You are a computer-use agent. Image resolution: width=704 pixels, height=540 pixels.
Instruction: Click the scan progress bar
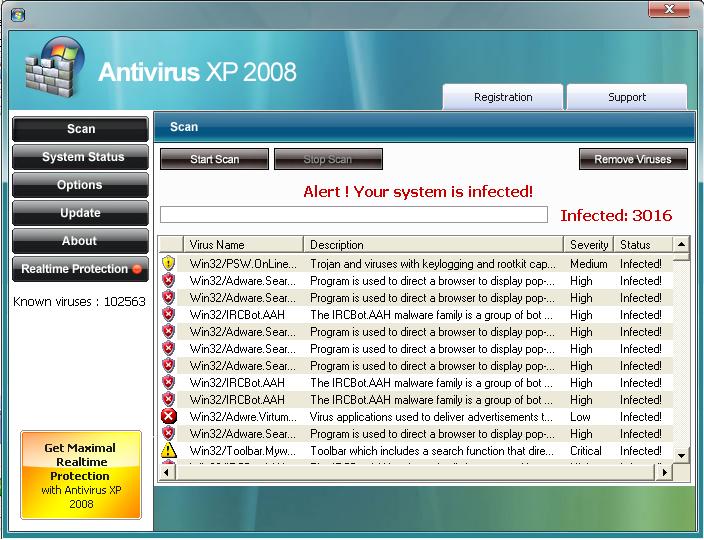click(x=354, y=215)
